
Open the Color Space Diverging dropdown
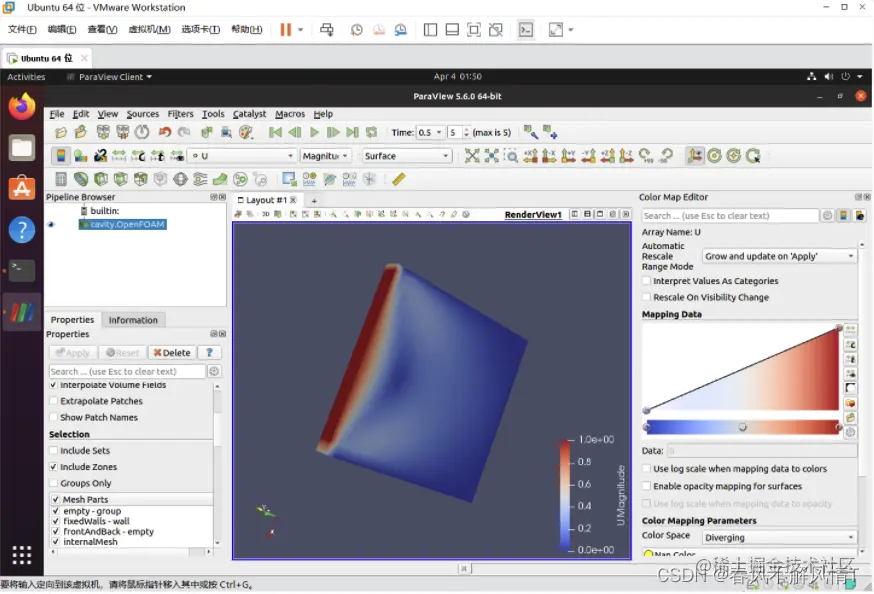point(779,538)
